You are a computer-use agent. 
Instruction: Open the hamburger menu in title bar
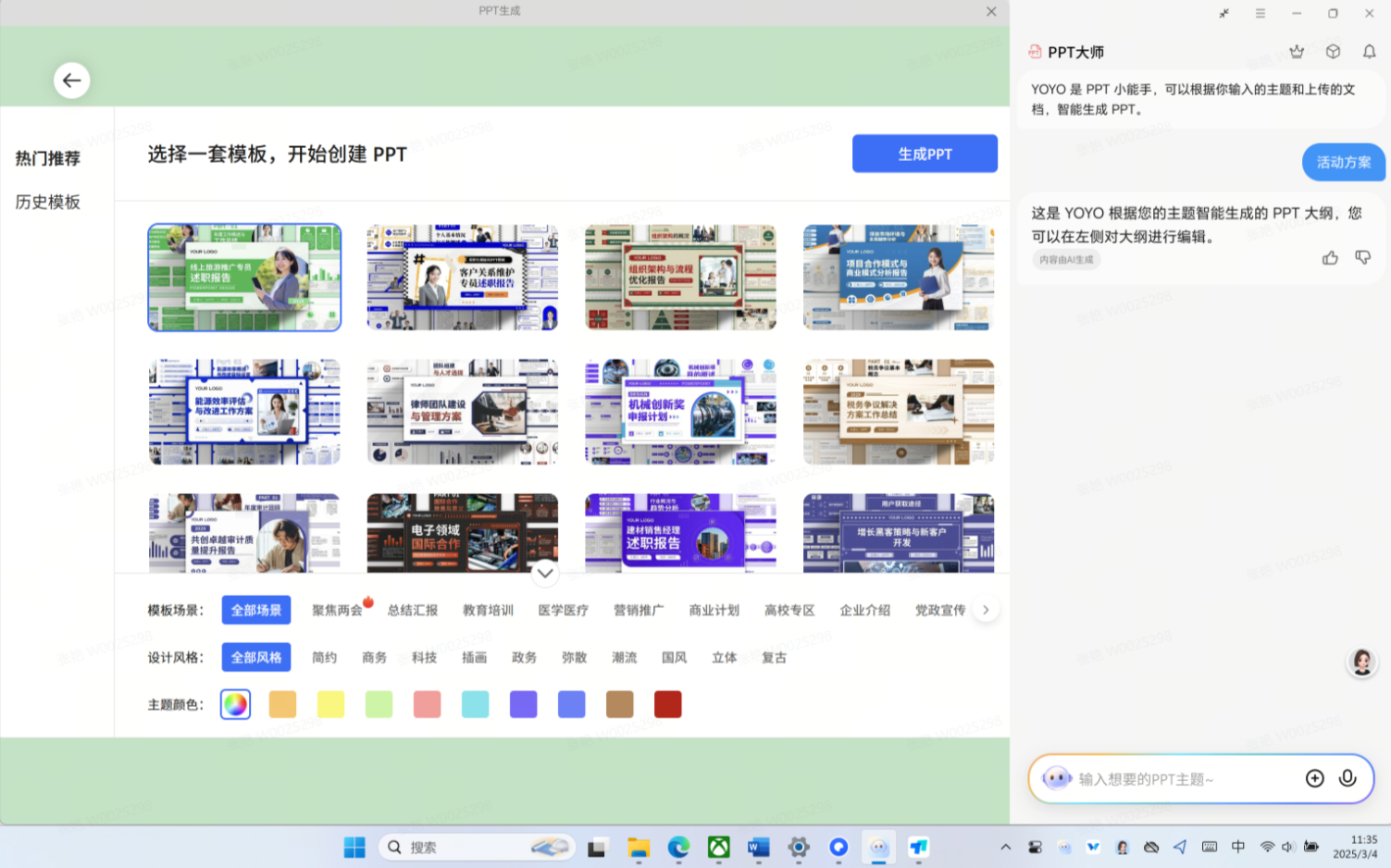tap(1260, 14)
